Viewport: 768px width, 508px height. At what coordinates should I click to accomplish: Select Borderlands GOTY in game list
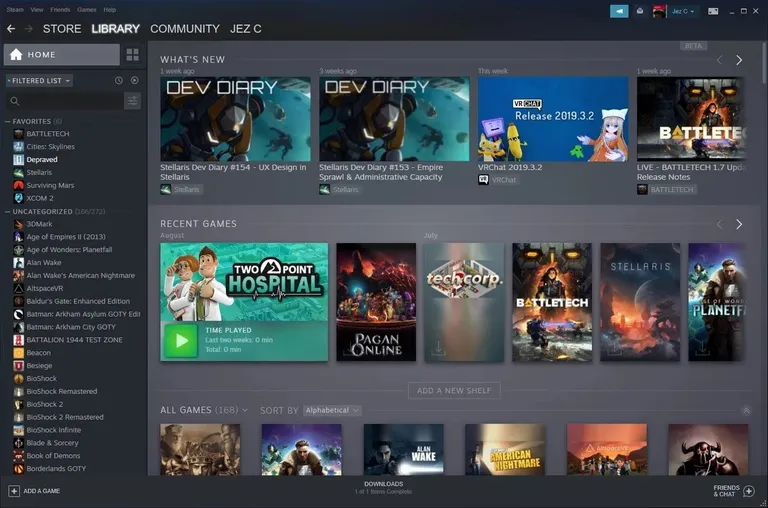click(56, 469)
